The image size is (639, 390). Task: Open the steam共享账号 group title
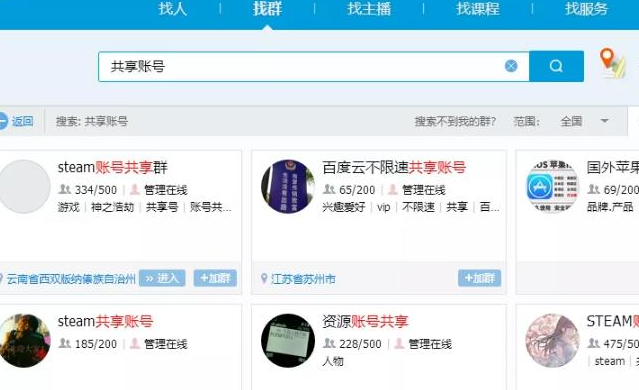point(105,321)
